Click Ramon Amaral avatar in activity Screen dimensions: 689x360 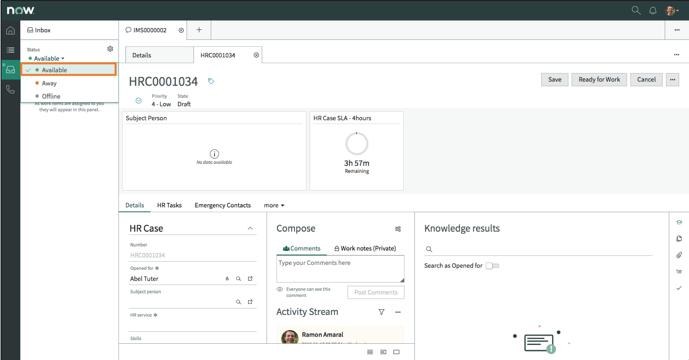tap(290, 338)
